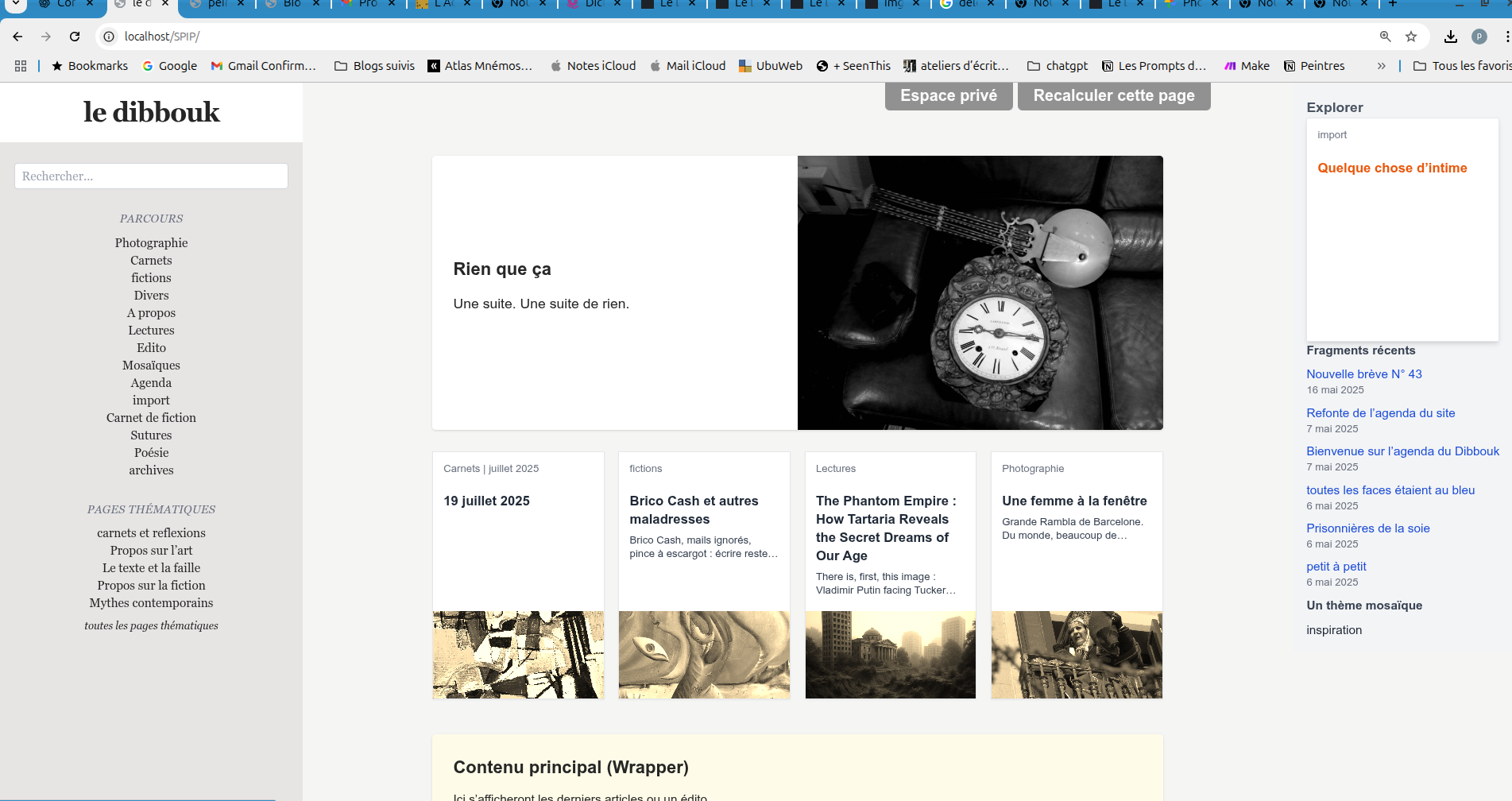Open the 'Tous les favoris' folder
The height and width of the screenshot is (801, 1512).
1462,66
